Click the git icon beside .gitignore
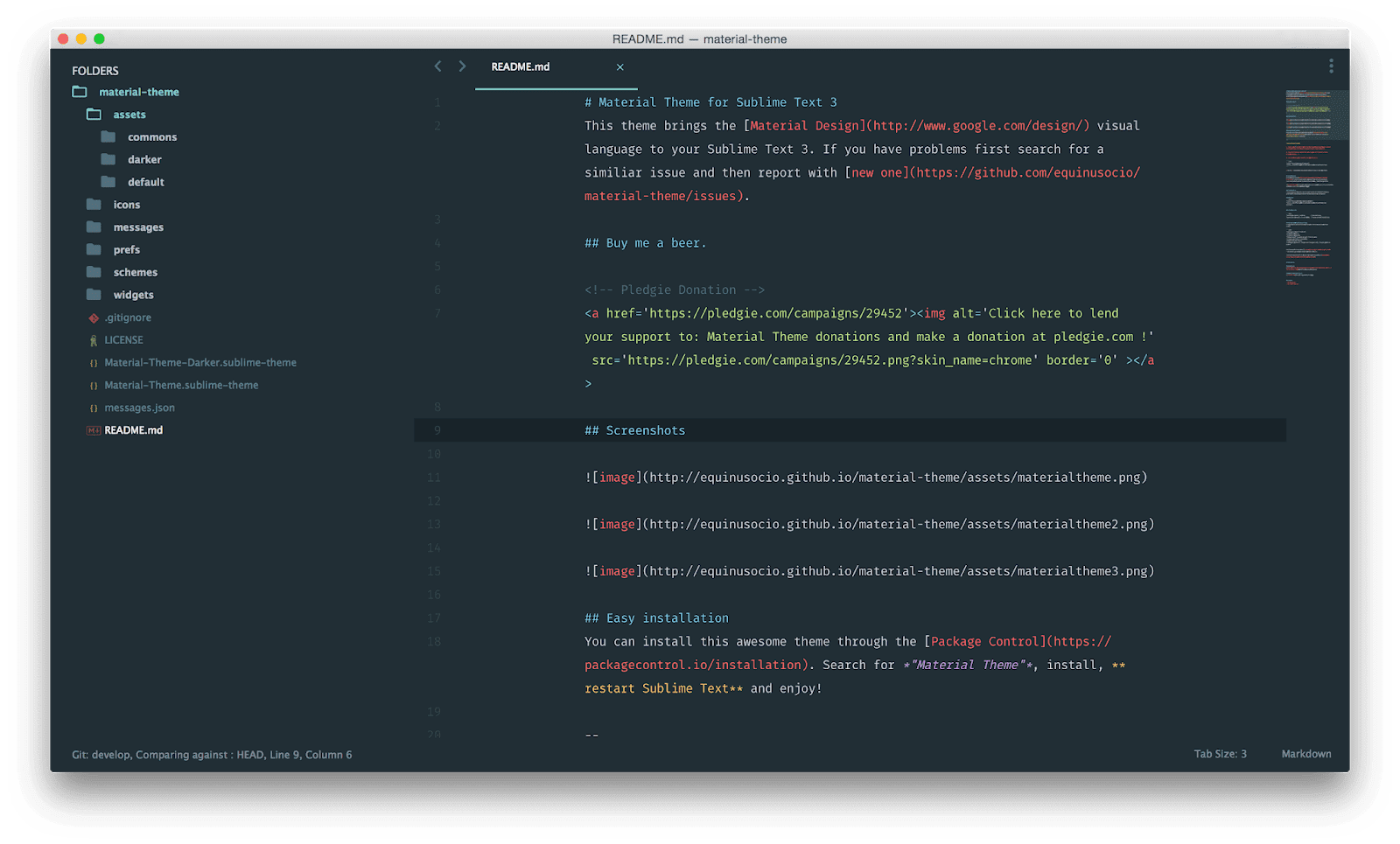The image size is (1400, 844). click(x=94, y=317)
